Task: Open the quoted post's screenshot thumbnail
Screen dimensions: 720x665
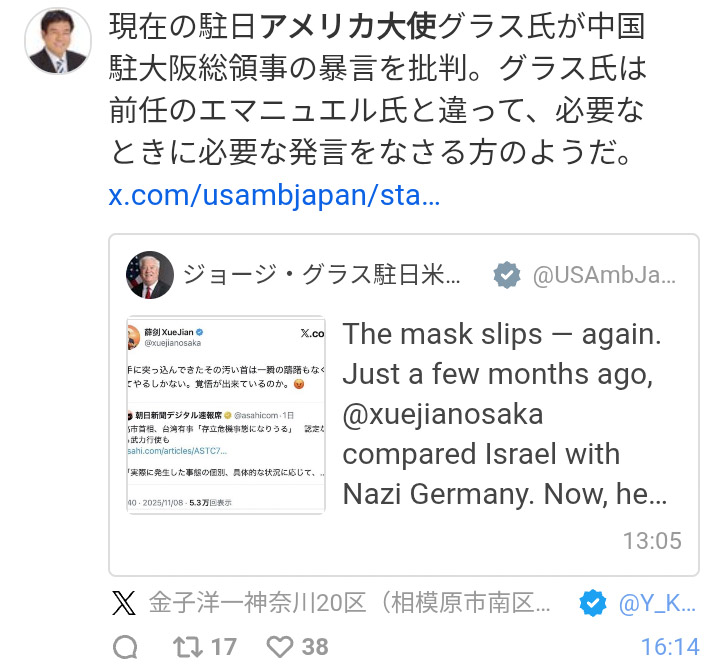Action: 226,415
